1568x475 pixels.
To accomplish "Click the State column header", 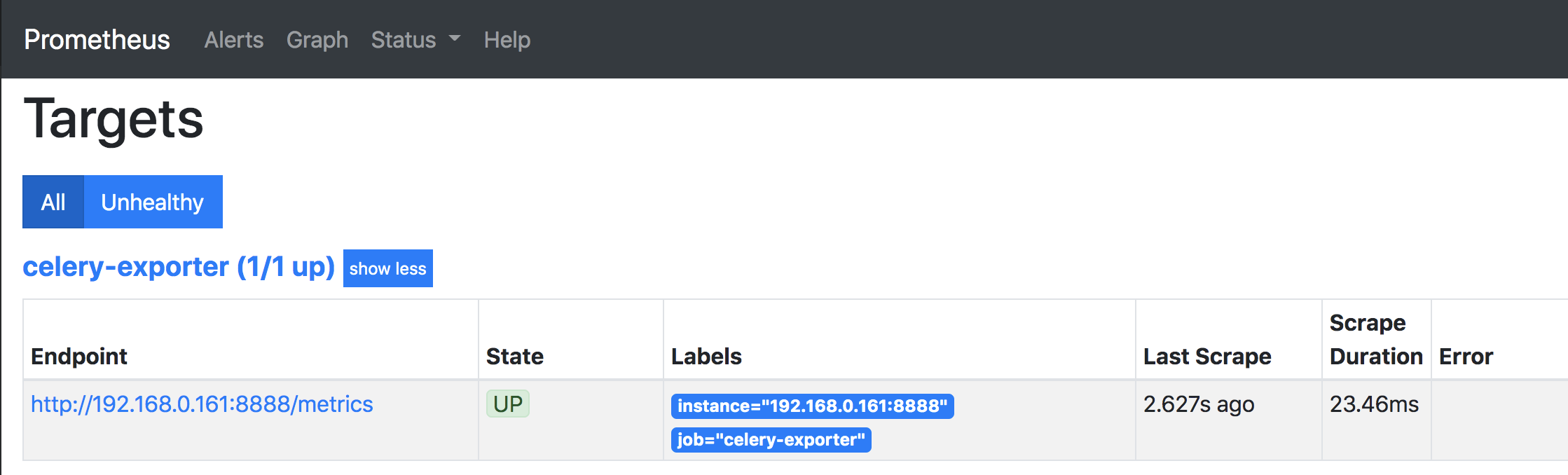I will click(514, 357).
